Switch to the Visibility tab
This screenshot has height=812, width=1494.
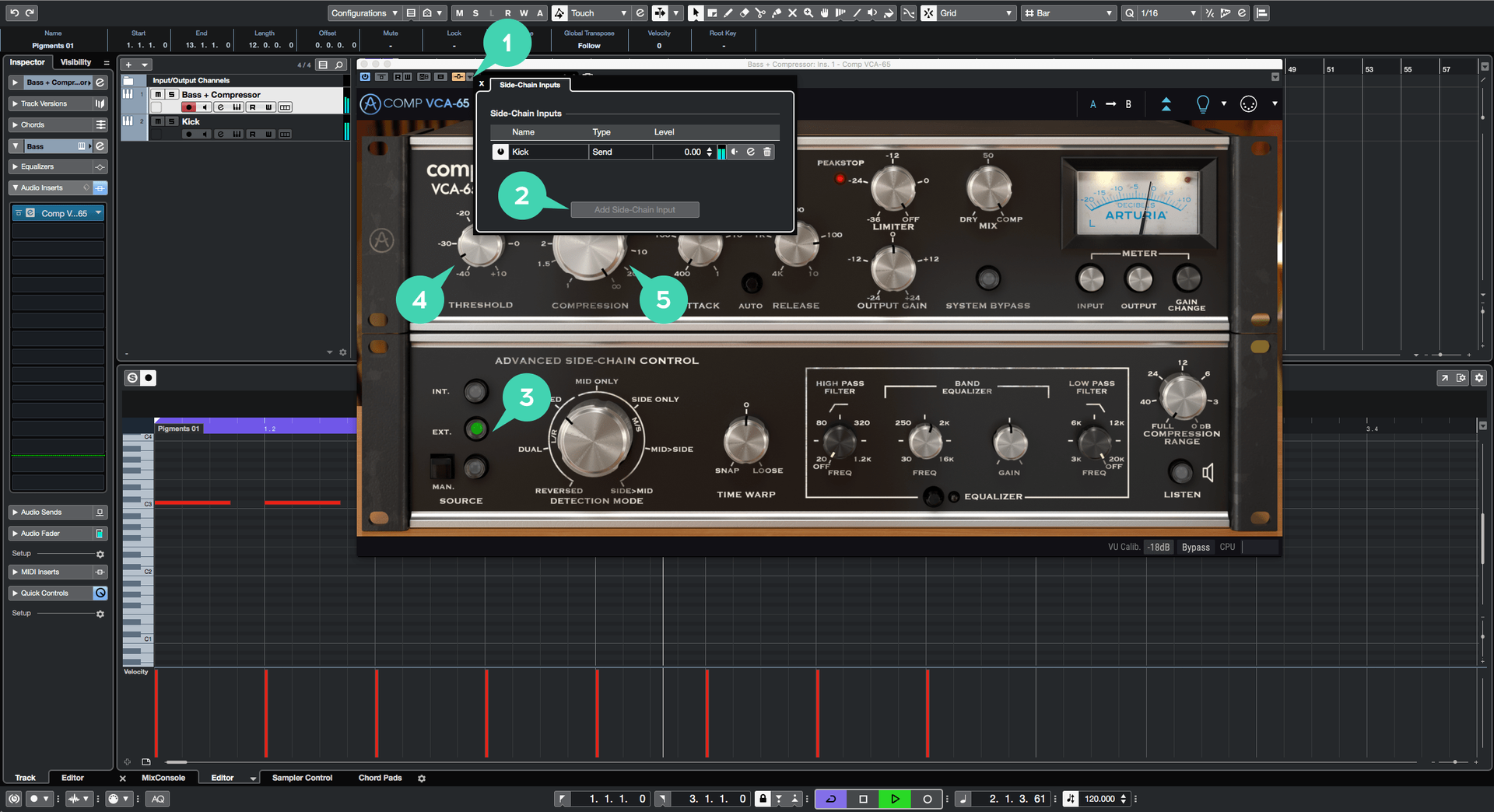75,62
